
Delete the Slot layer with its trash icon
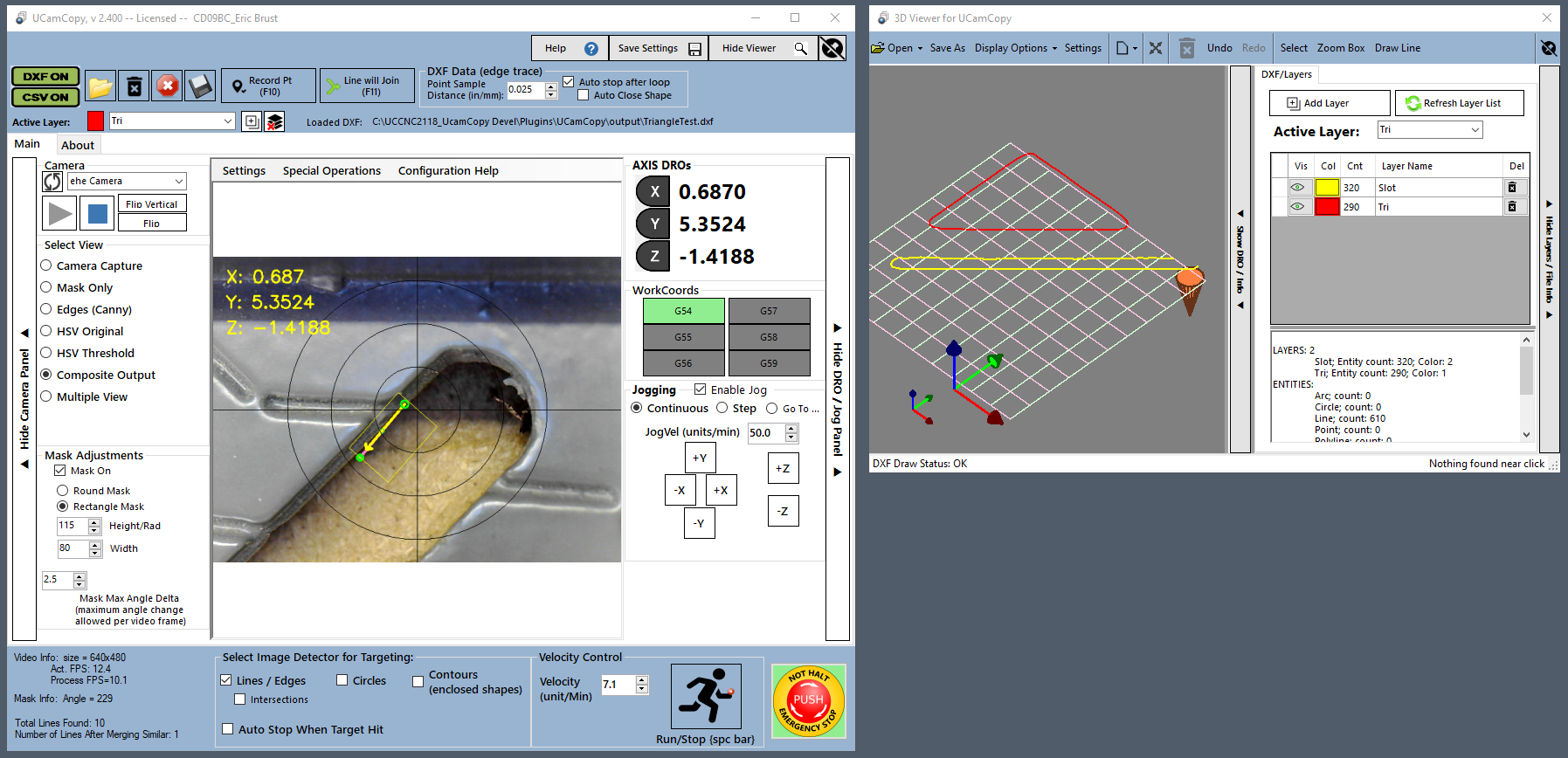coord(1512,188)
